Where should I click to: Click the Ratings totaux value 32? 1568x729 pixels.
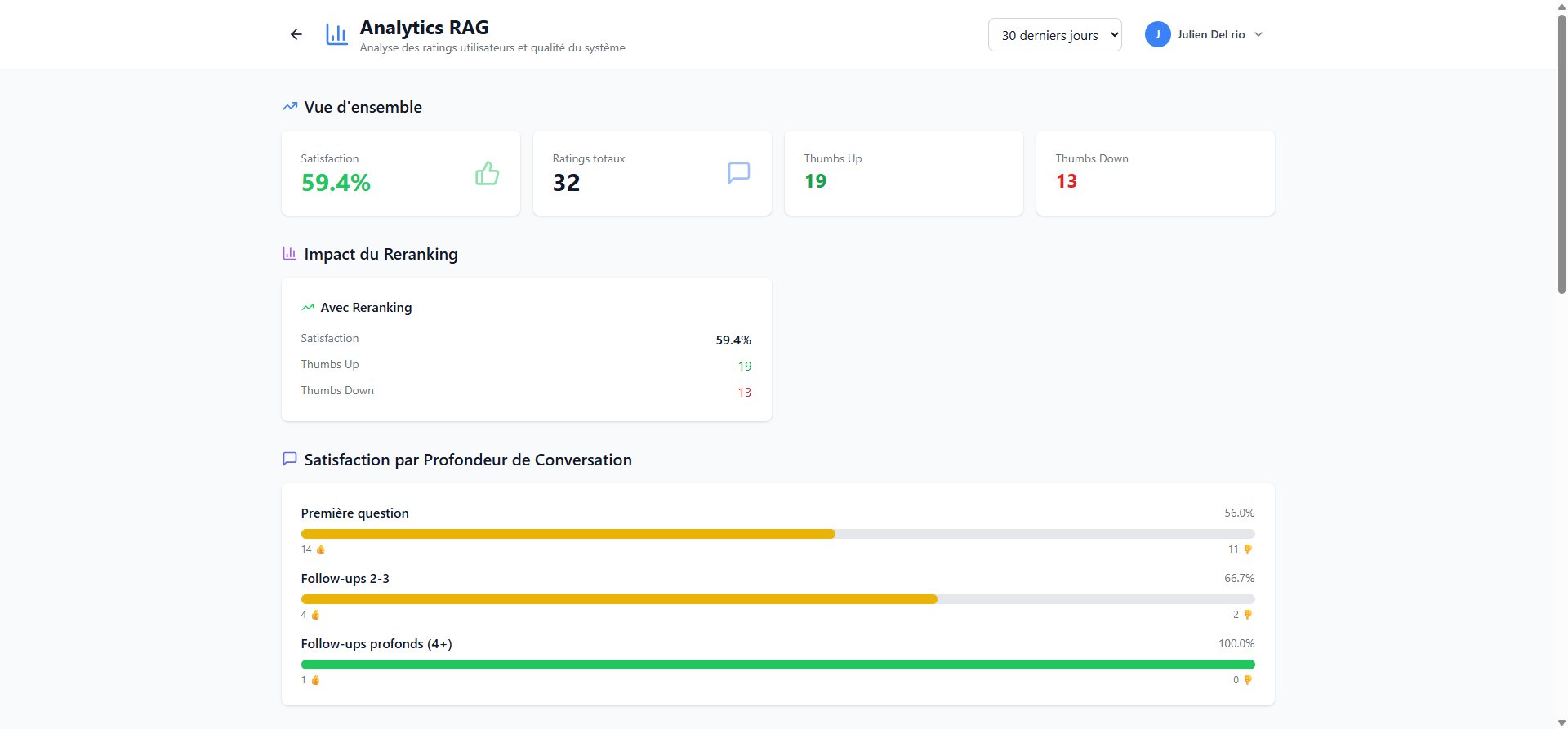tap(566, 183)
